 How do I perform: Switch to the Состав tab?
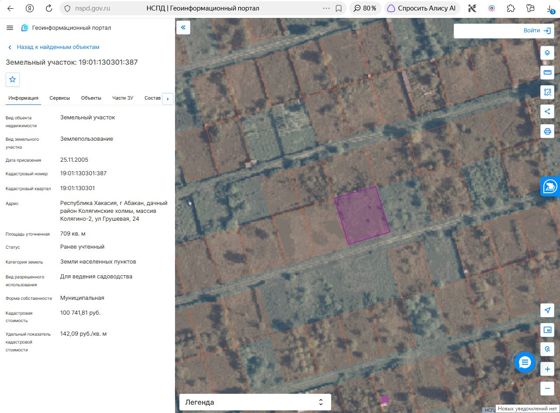tap(152, 98)
